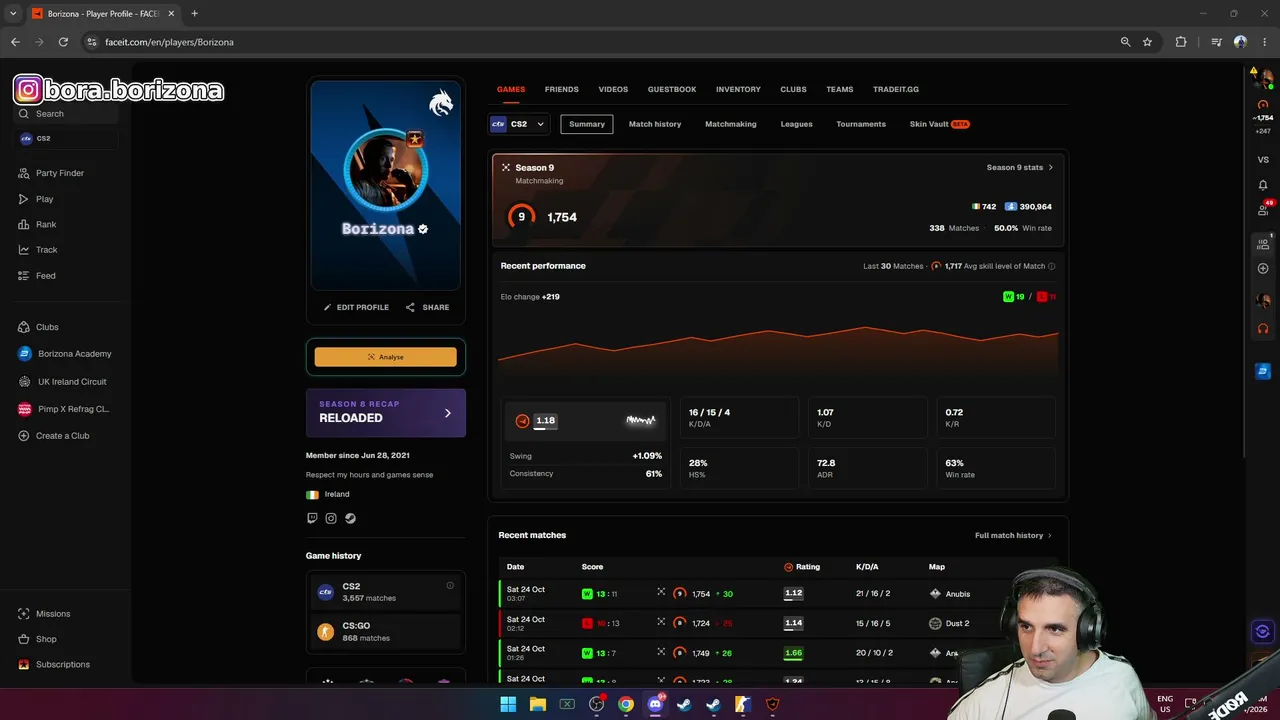1280x720 pixels.
Task: Open the CS2 game selector dropdown
Action: click(x=518, y=124)
